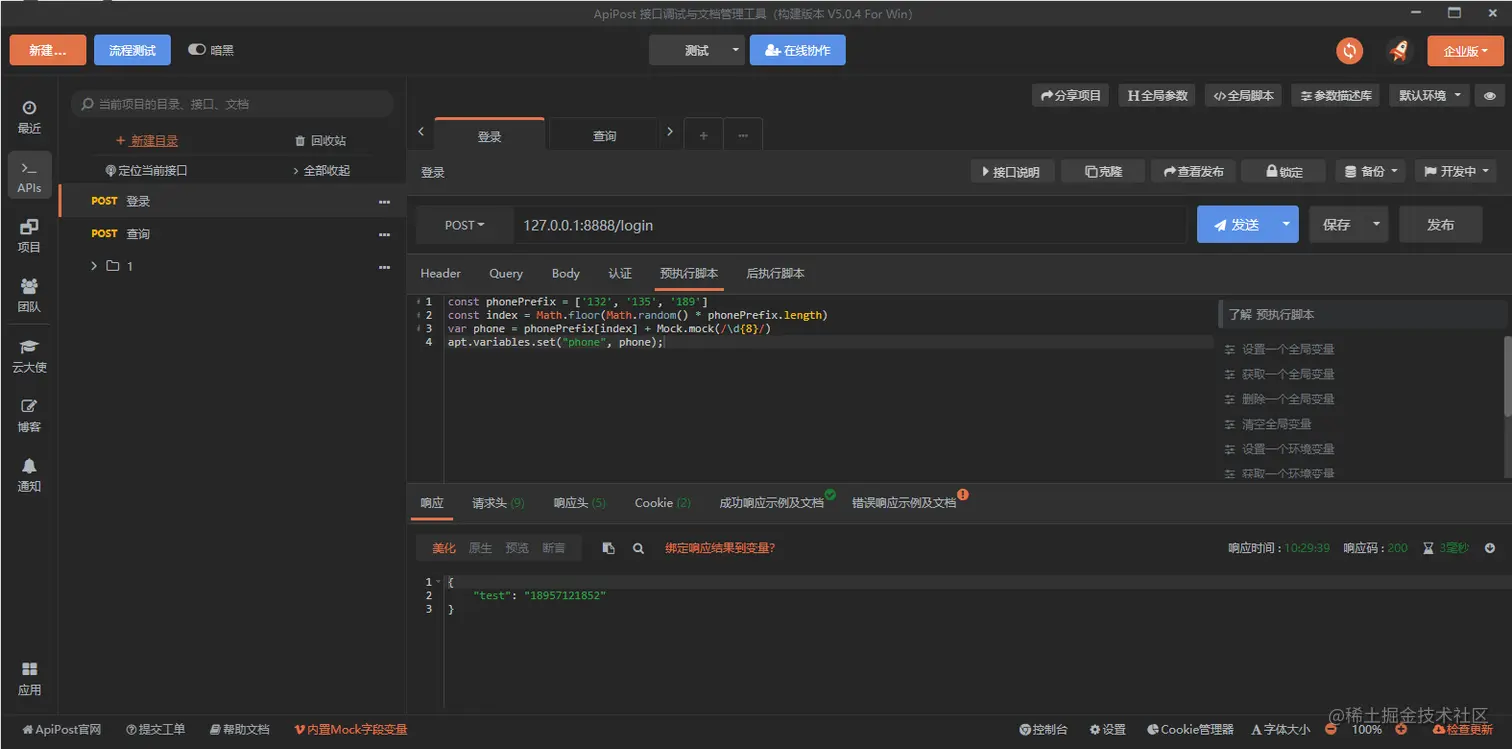The width and height of the screenshot is (1512, 749).
Task: Open 通知 notifications in left sidebar
Action: coord(29,475)
